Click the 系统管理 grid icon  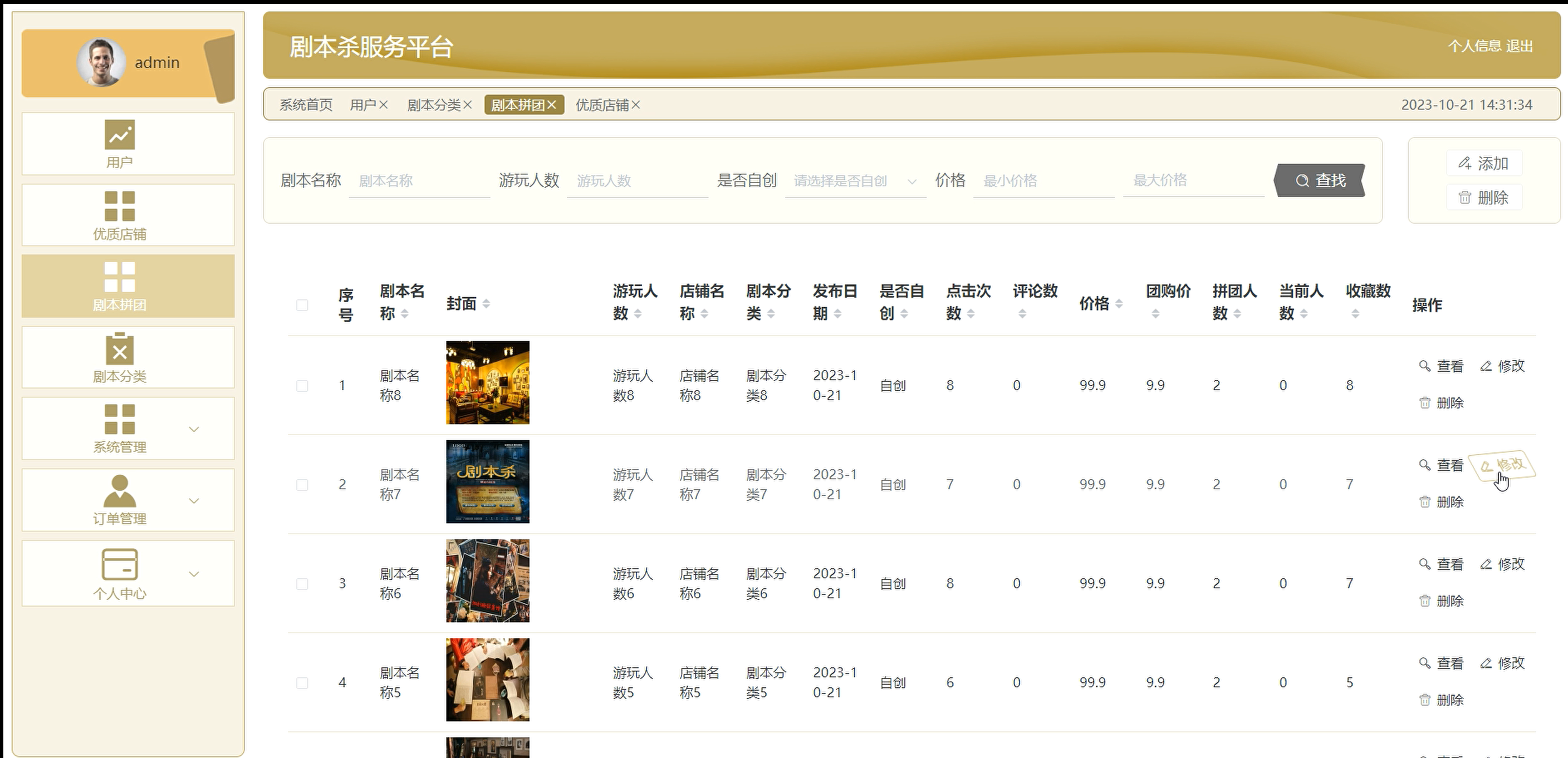[x=119, y=419]
